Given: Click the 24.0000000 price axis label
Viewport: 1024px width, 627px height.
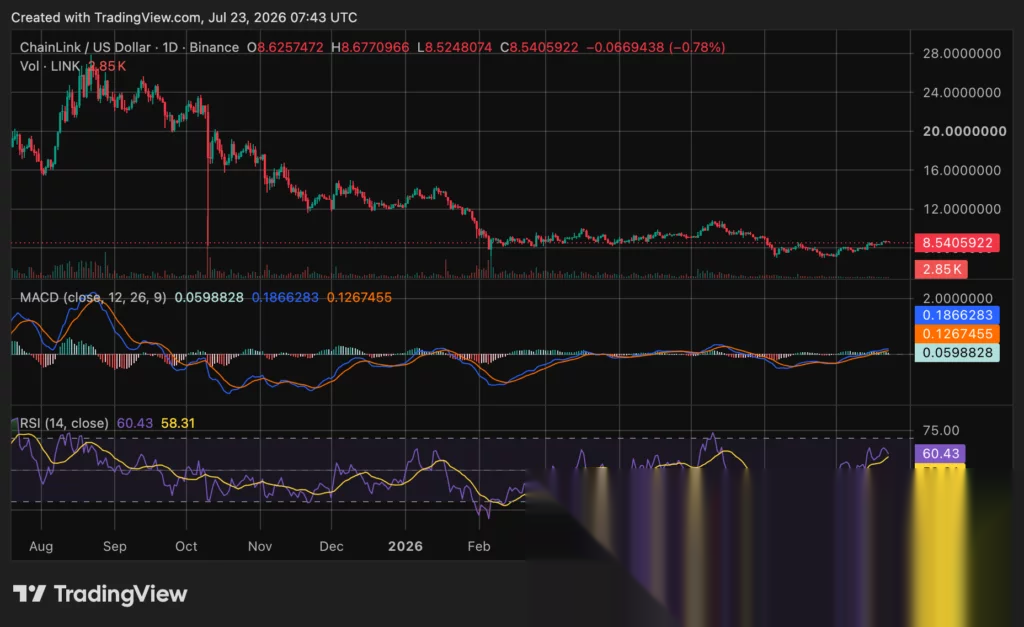Looking at the screenshot, I should point(961,93).
